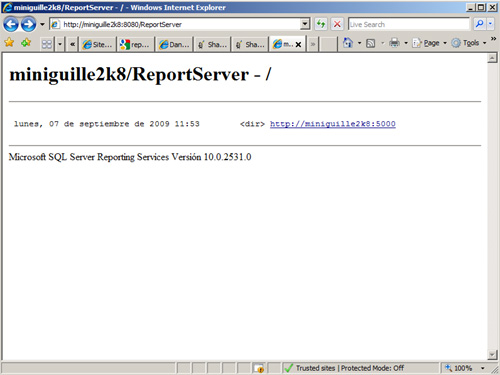Click the vertical scrollbar up arrow
This screenshot has width=500, height=375.
click(492, 58)
